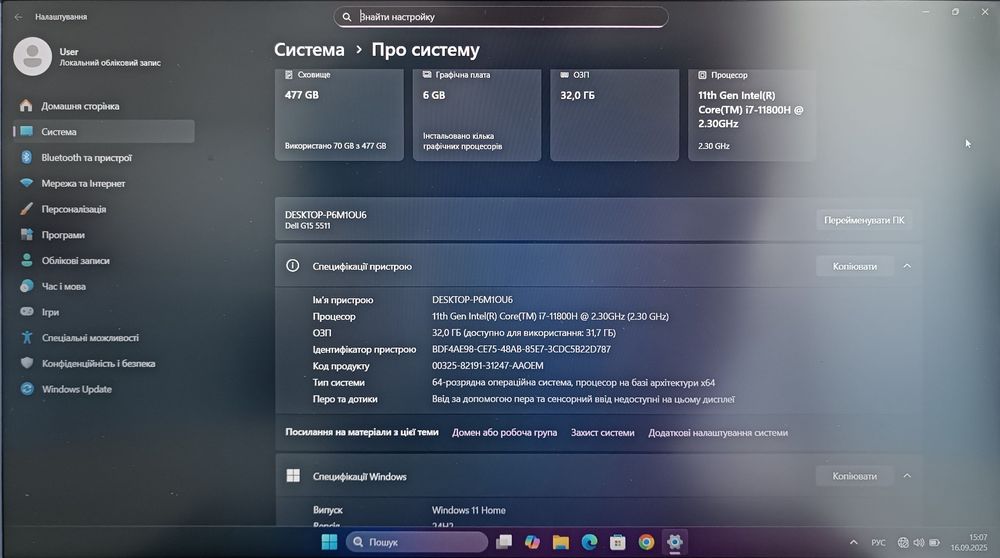
Task: Click the Windows Update arrows icon
Action: pos(27,388)
